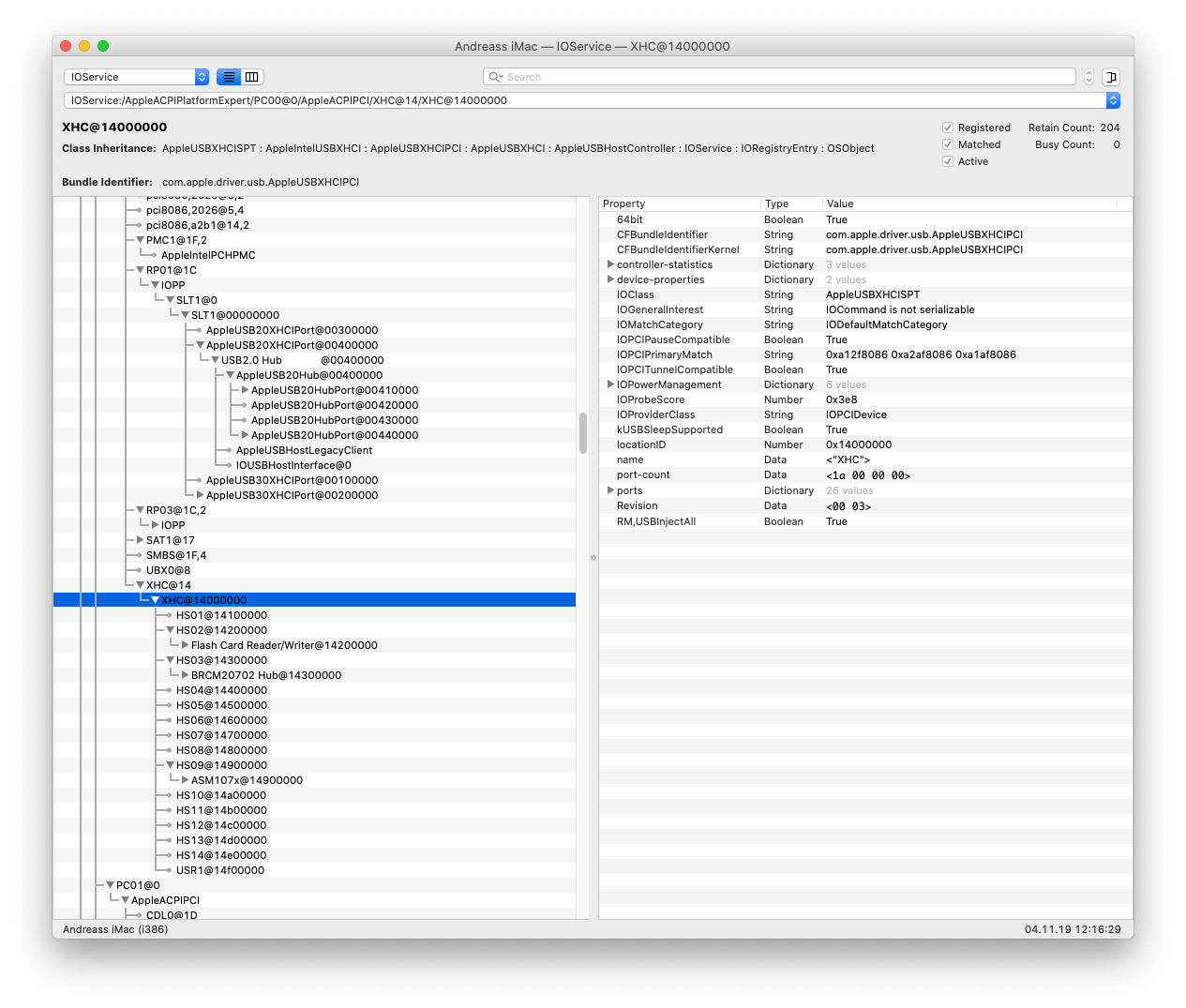Collapse the XHC@14000000 tree node
Screen dimensions: 1186x1008
click(156, 600)
